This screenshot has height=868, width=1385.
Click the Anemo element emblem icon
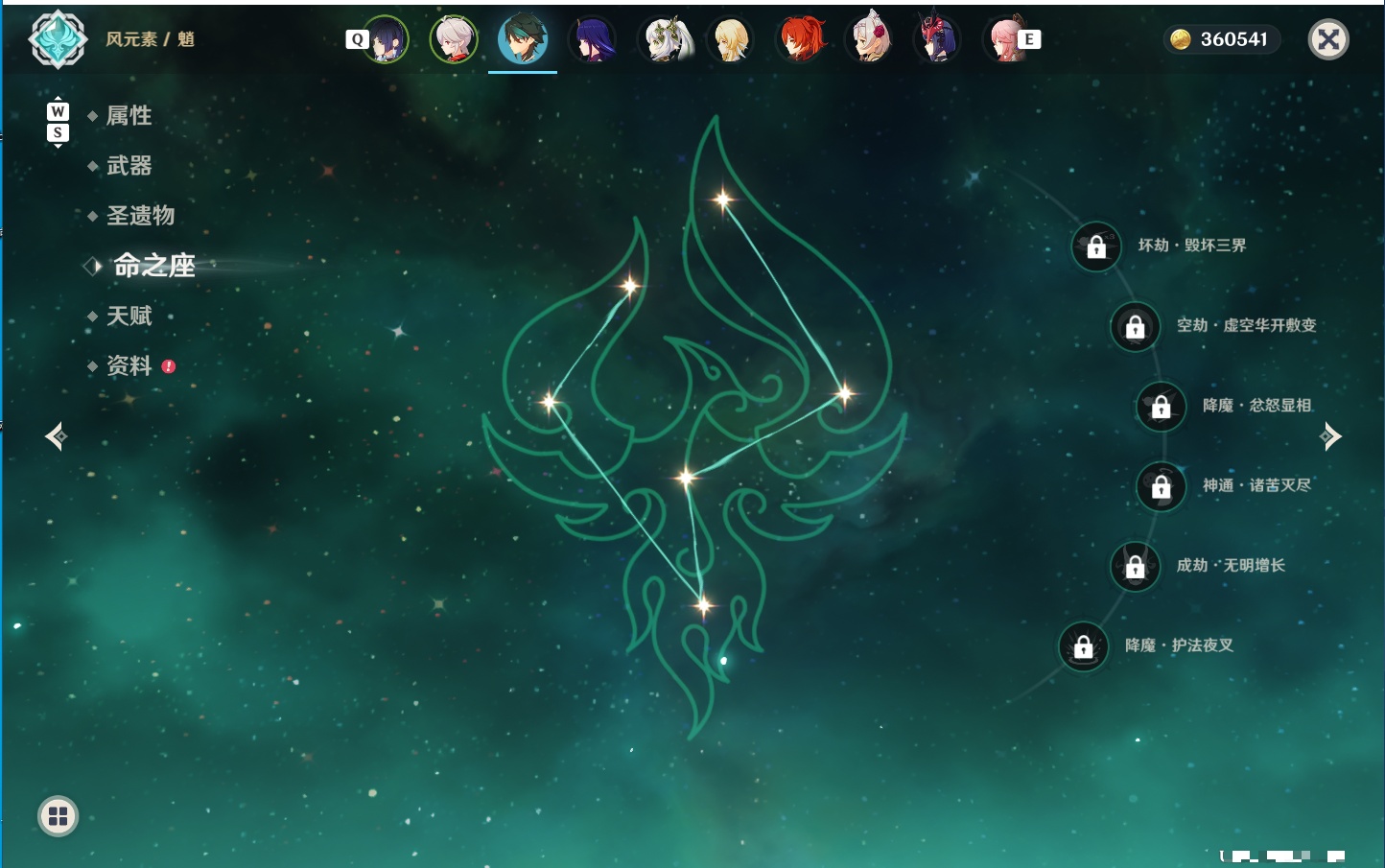click(59, 39)
